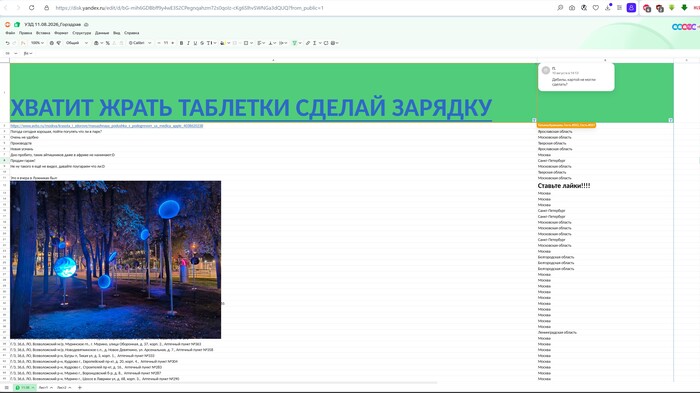
Task: Open the fx function dropdown
Action: click(x=28, y=53)
